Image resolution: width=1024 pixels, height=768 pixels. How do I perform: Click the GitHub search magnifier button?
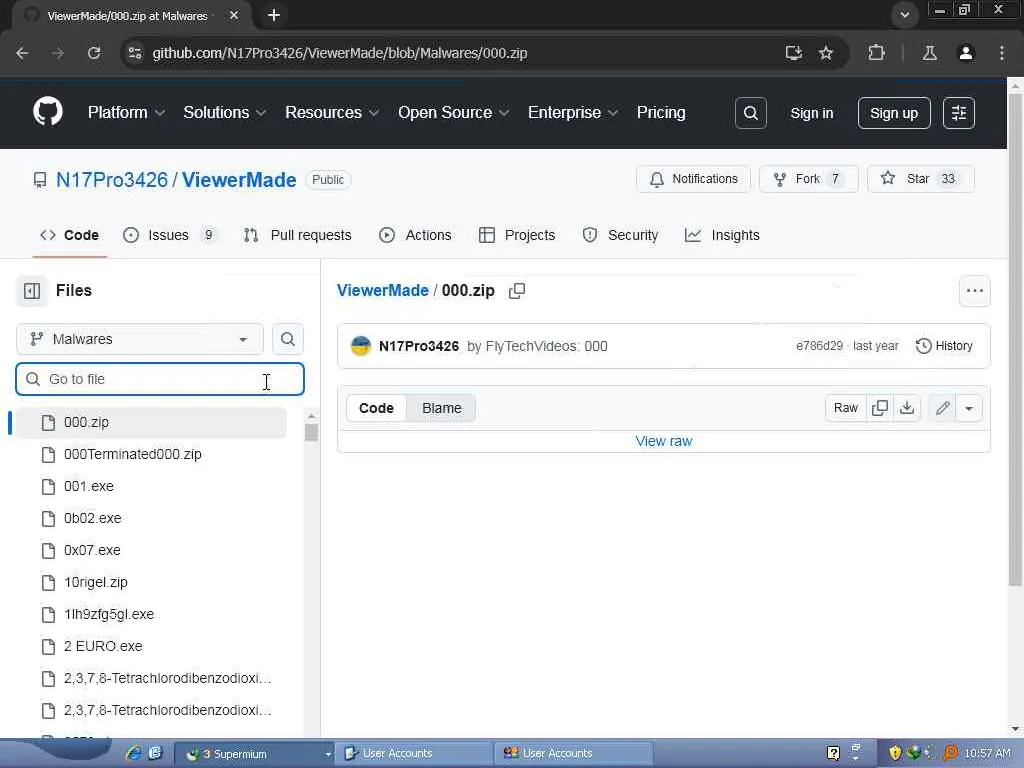(750, 113)
